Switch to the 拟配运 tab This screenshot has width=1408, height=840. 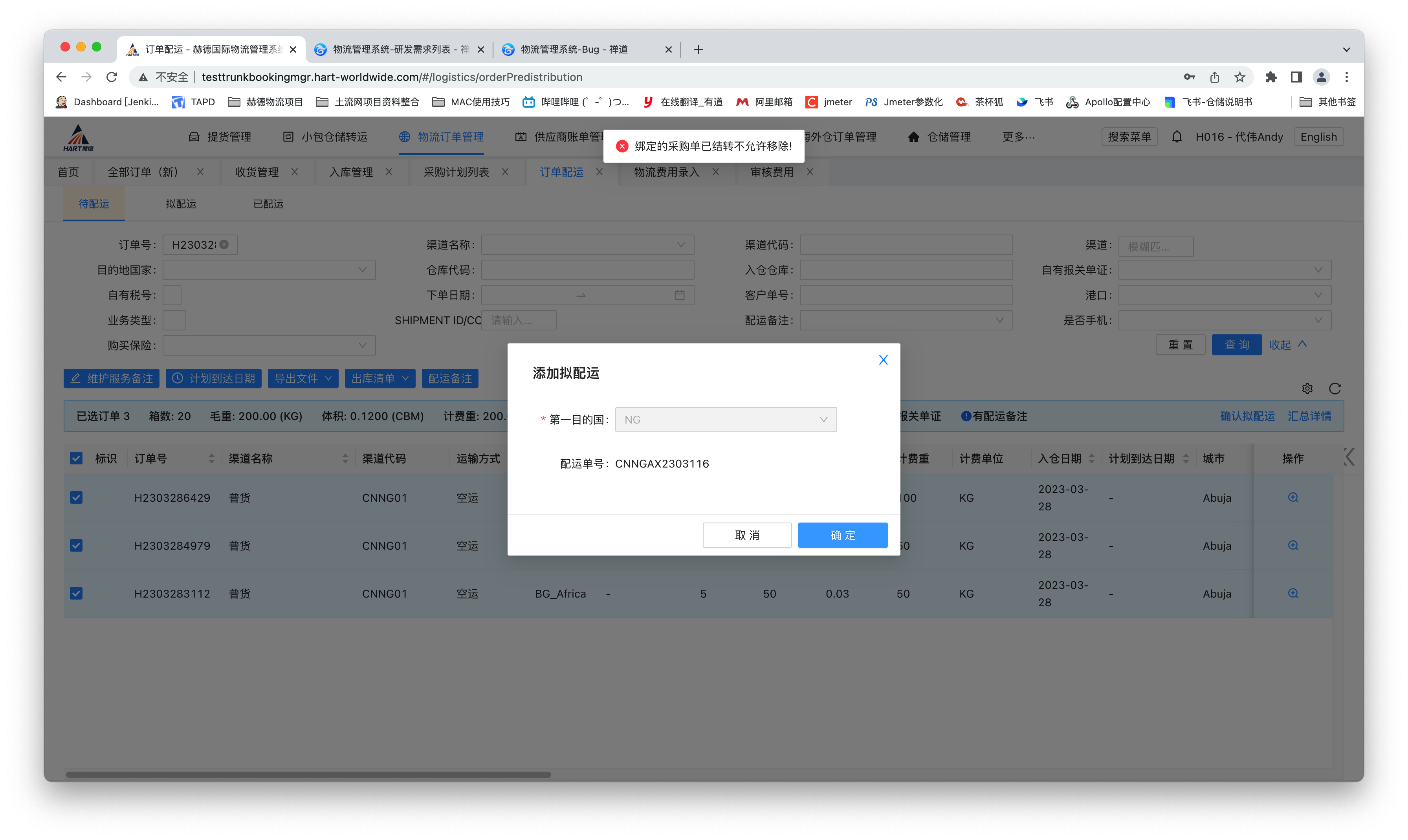181,204
